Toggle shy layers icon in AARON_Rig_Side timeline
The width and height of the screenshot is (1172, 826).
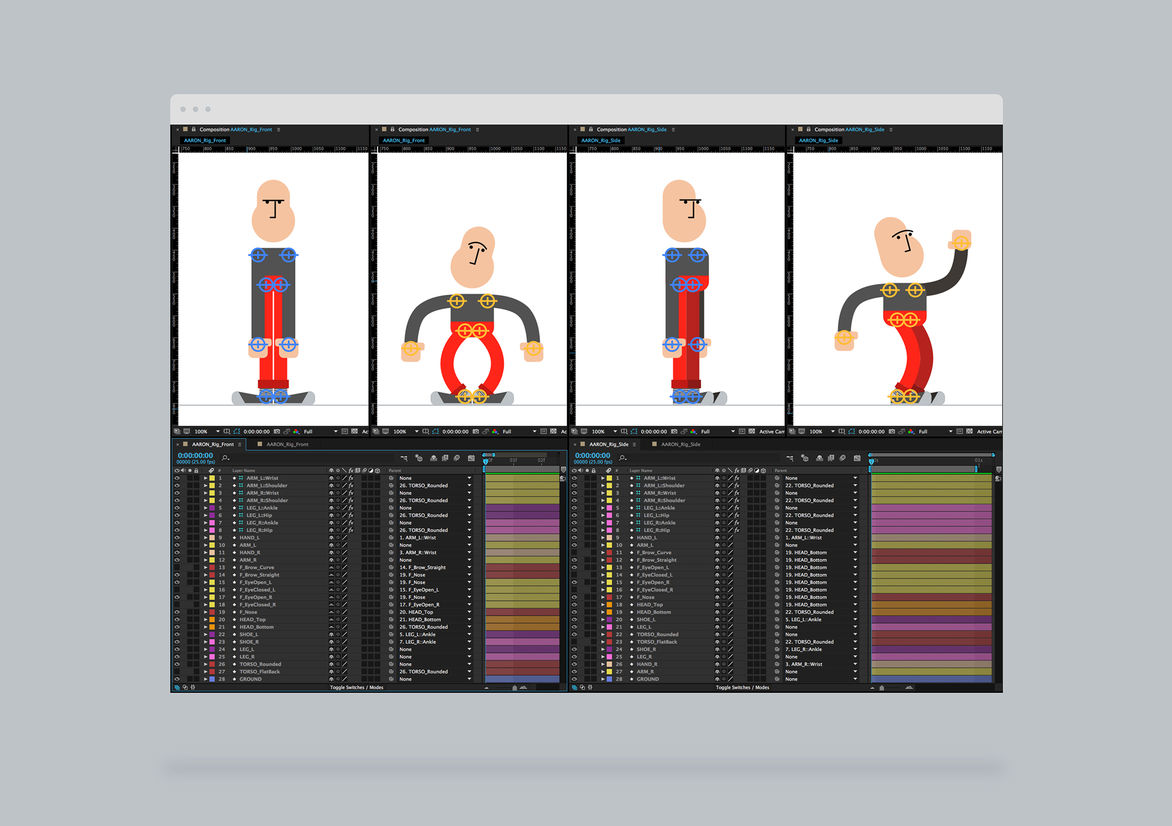point(819,457)
